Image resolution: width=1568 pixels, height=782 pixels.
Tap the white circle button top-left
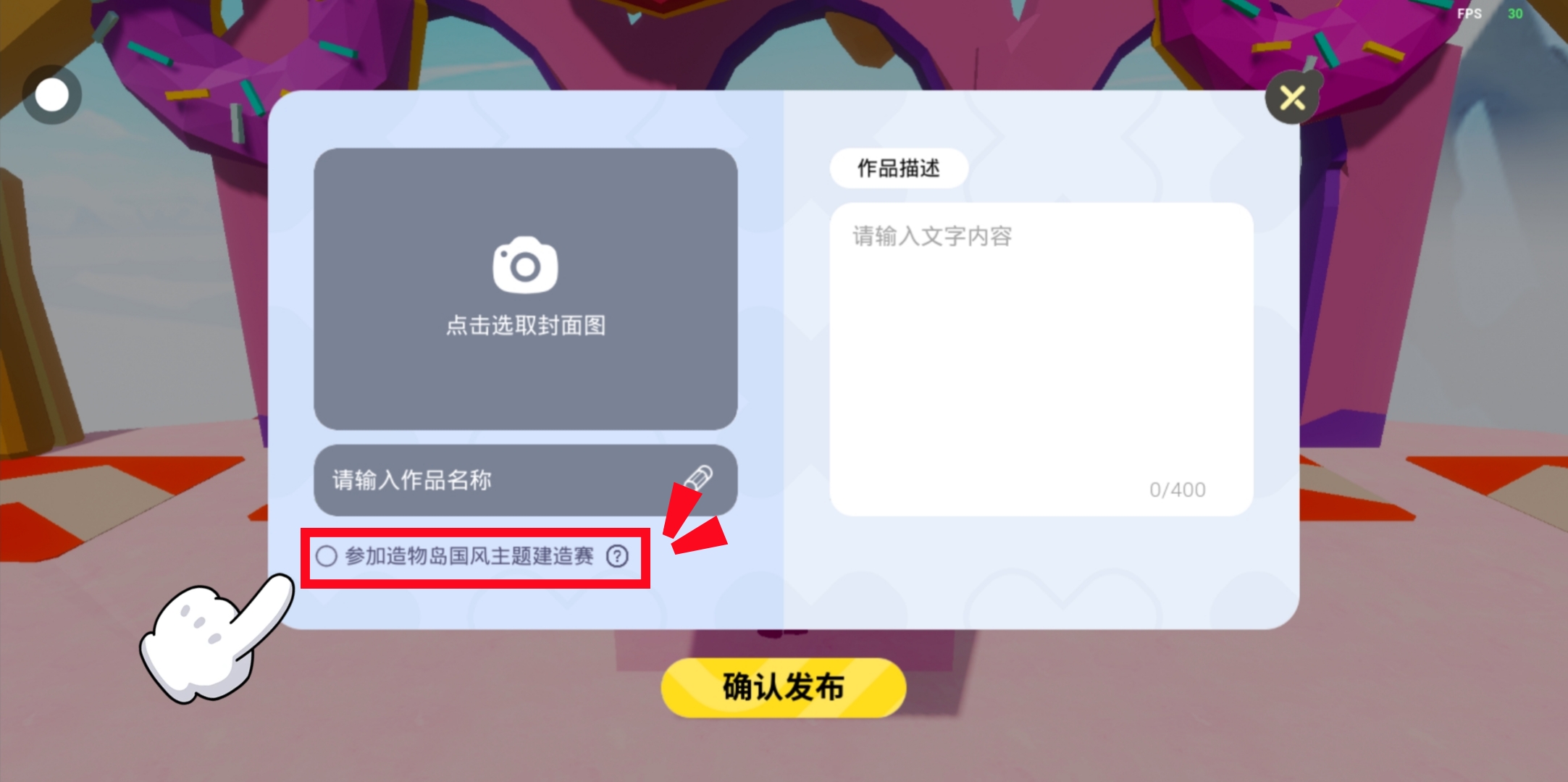pyautogui.click(x=52, y=95)
